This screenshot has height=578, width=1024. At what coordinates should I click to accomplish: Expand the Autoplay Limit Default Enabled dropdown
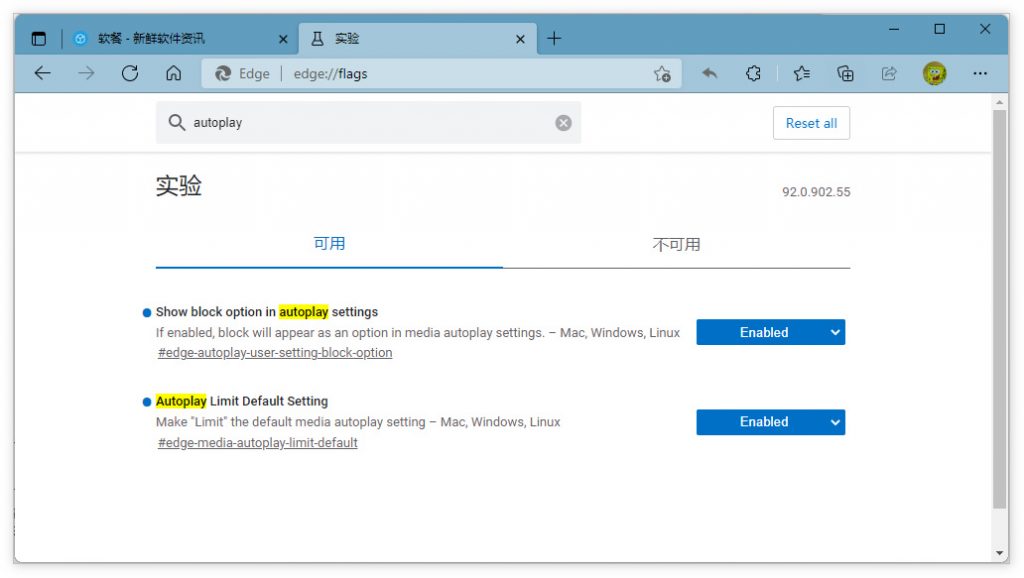tap(770, 422)
